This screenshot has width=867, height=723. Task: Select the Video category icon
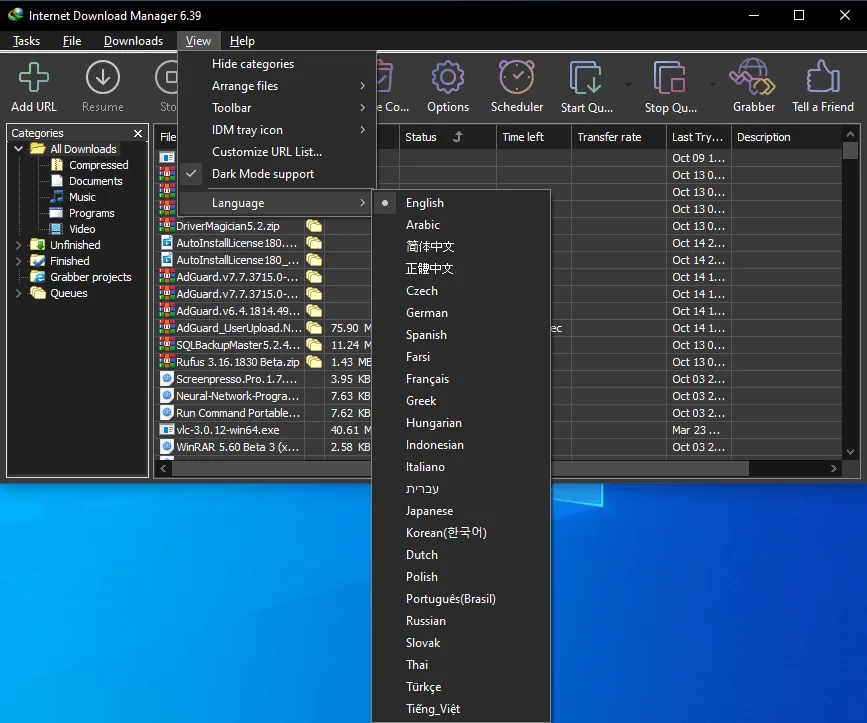point(57,229)
